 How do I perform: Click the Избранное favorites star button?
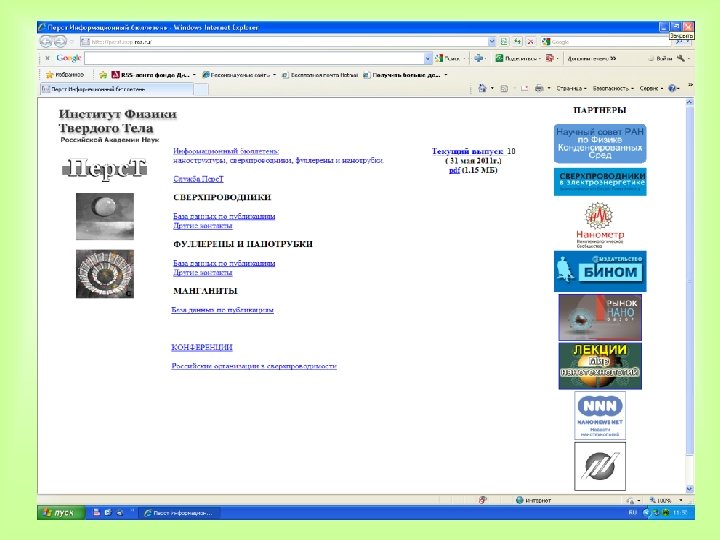tap(65, 74)
